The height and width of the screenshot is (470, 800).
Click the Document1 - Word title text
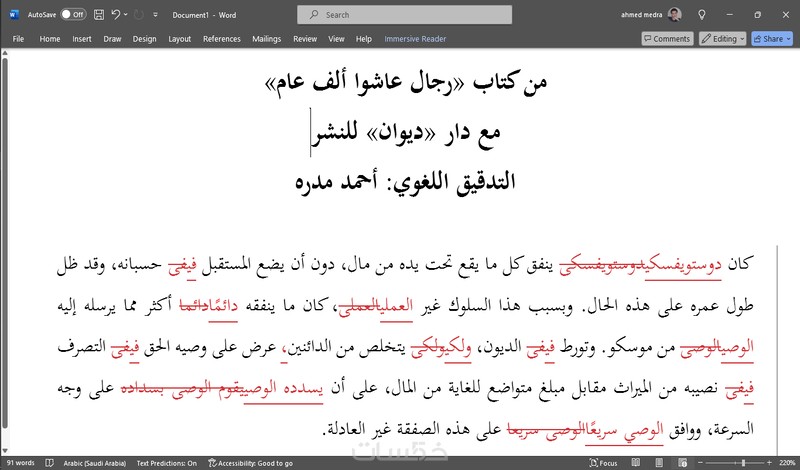204,15
